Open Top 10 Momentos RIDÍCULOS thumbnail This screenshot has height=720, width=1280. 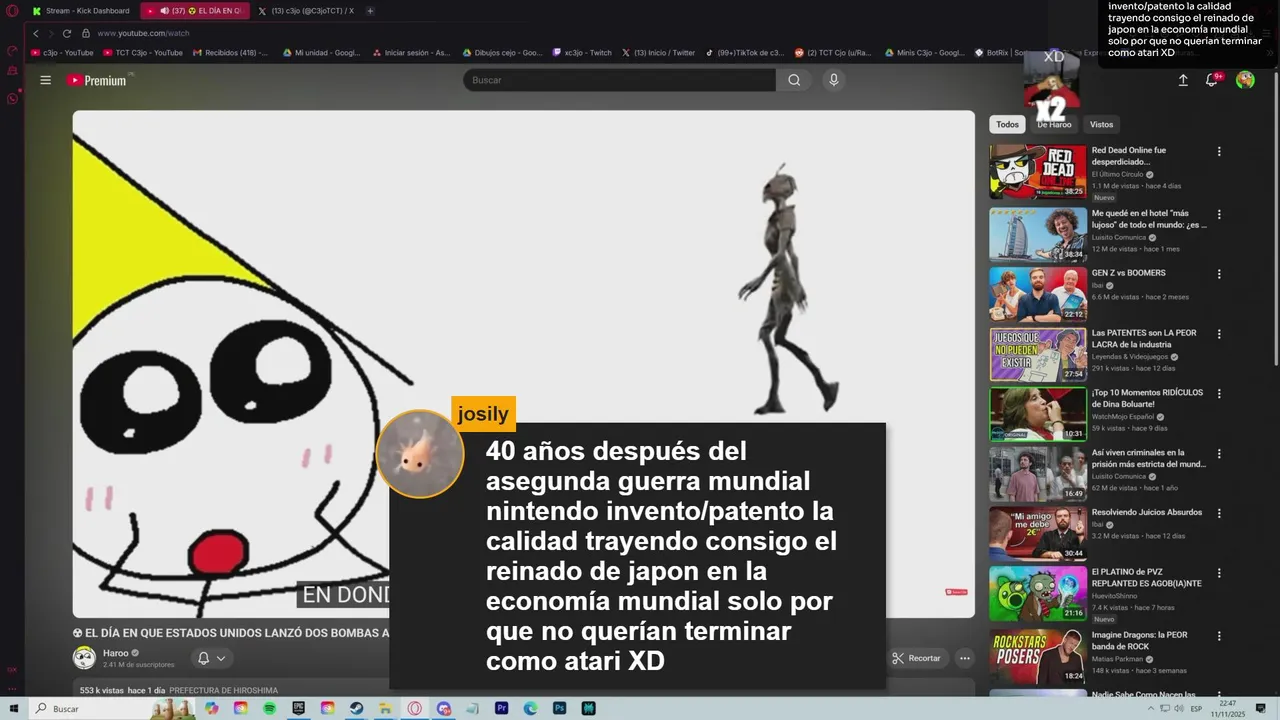point(1038,414)
